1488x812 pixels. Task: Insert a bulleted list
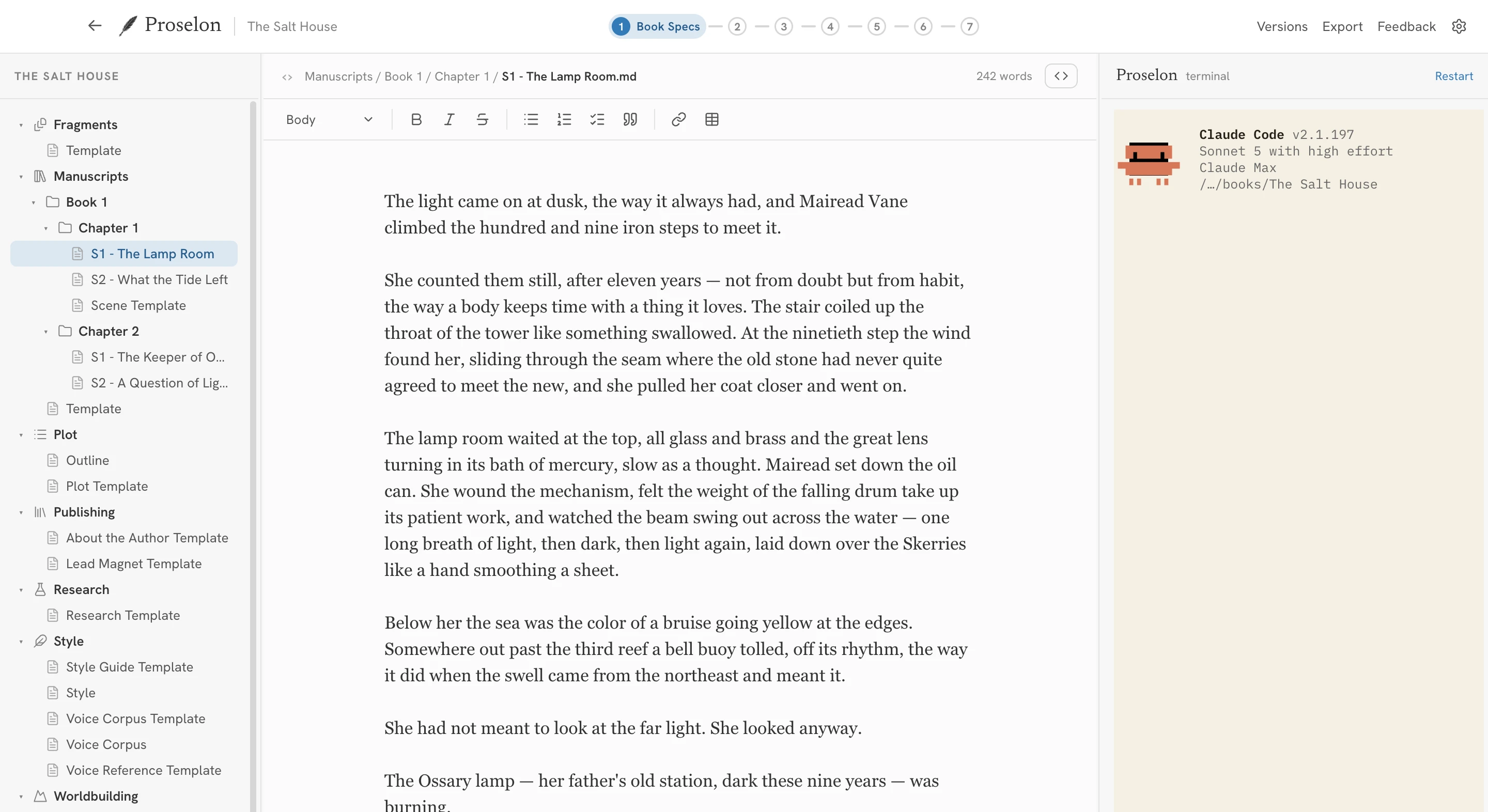[x=531, y=119]
